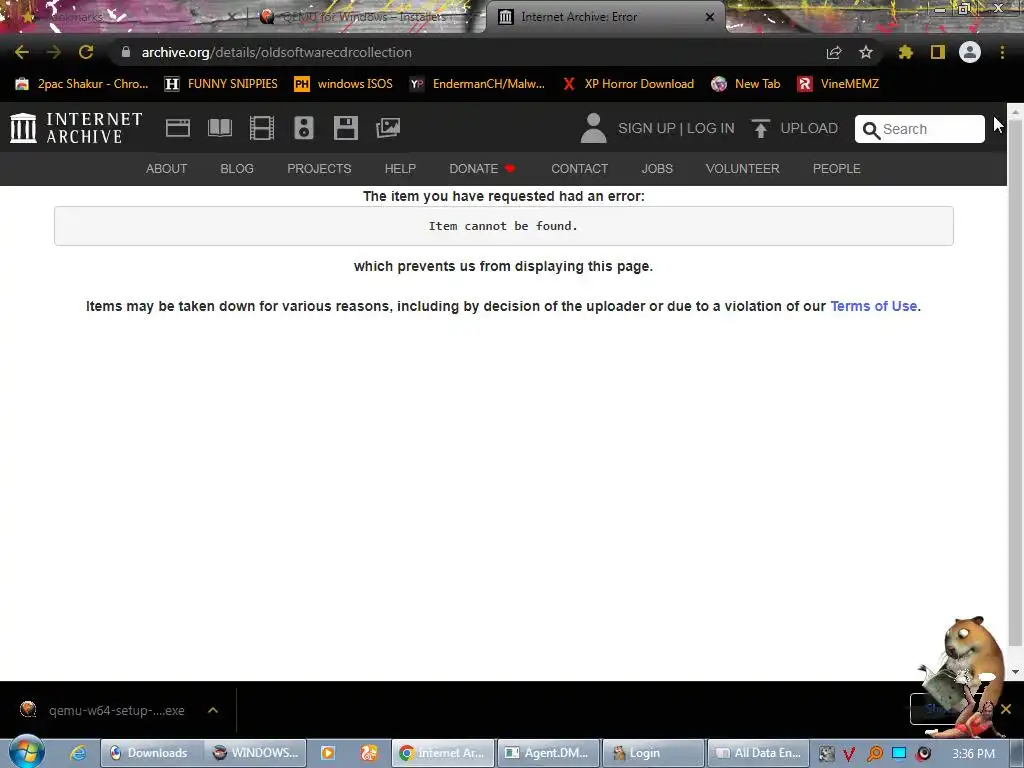Screen dimensions: 1024x768
Task: Click the user silhouette icon
Action: 594,128
